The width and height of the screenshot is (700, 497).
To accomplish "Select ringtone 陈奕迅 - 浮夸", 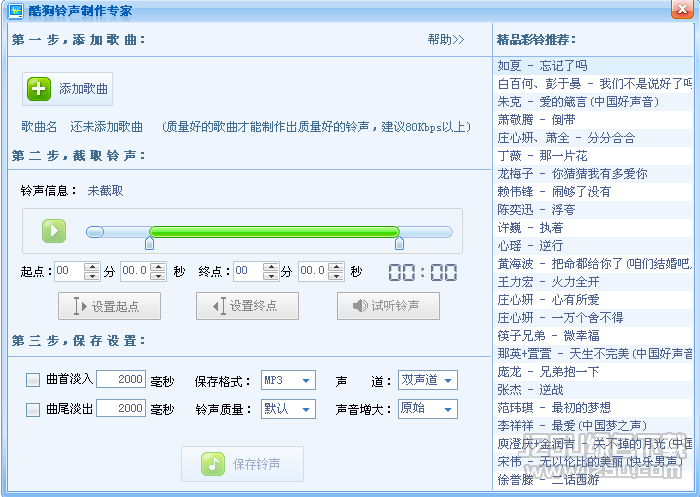I will (593, 209).
